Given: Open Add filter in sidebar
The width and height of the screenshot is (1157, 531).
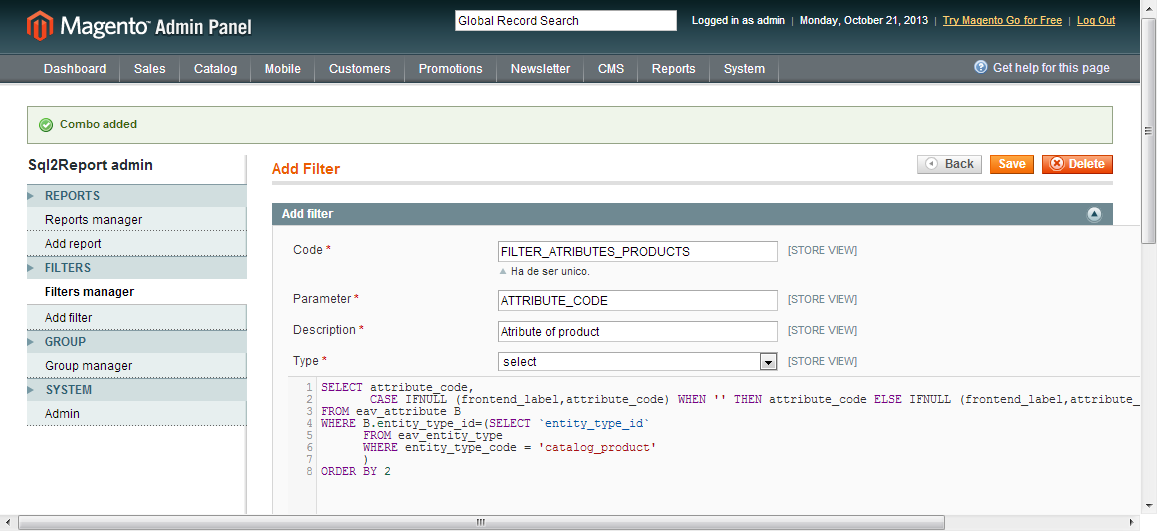Looking at the screenshot, I should pos(137,317).
